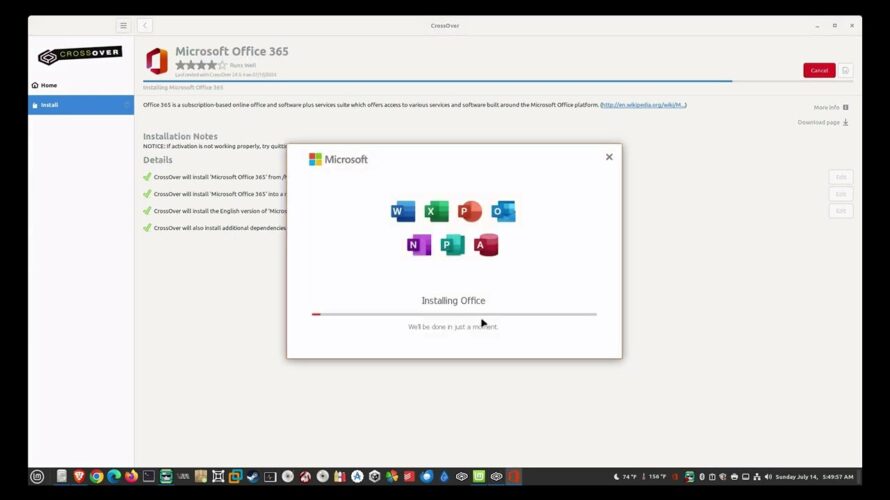Click the 'additional dependencies' detail row
The width and height of the screenshot is (890, 500).
coord(215,228)
